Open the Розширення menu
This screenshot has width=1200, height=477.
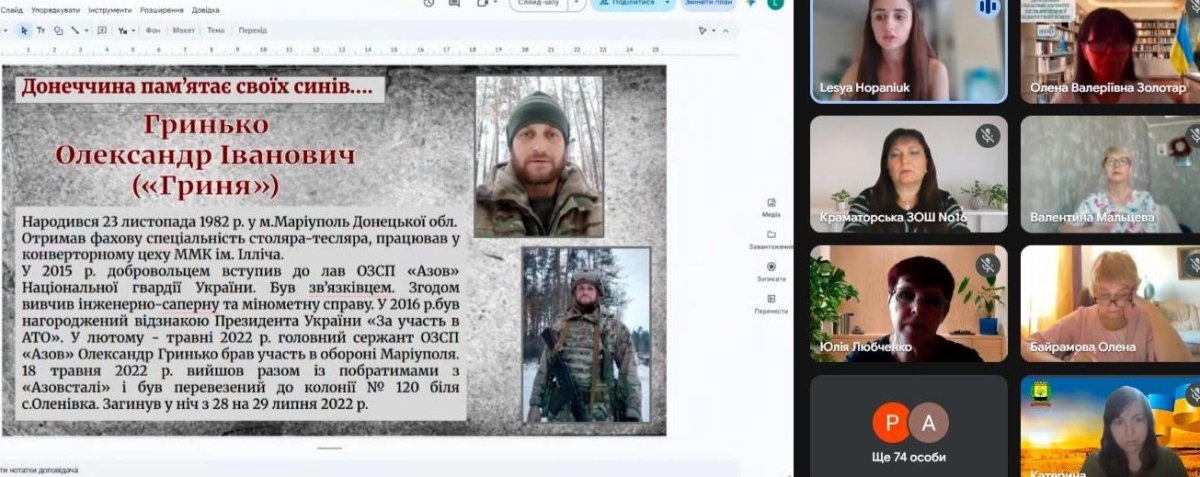[161, 9]
